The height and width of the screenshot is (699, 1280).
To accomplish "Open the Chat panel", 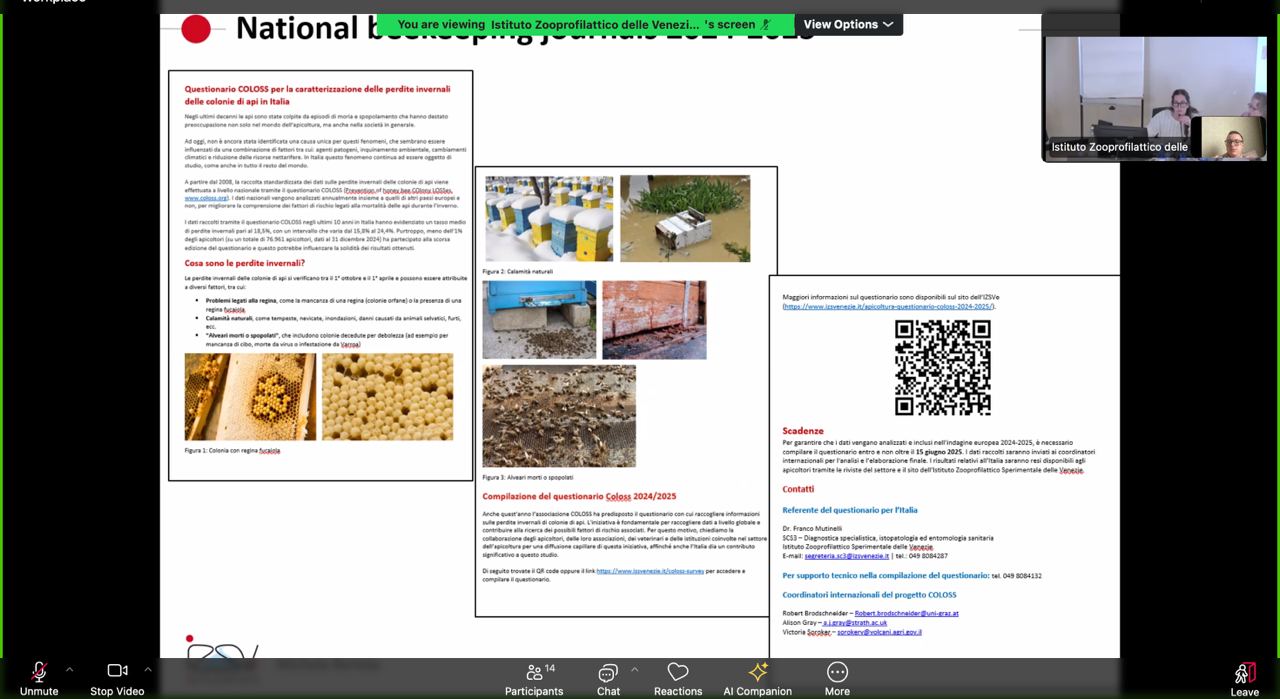I will click(608, 678).
